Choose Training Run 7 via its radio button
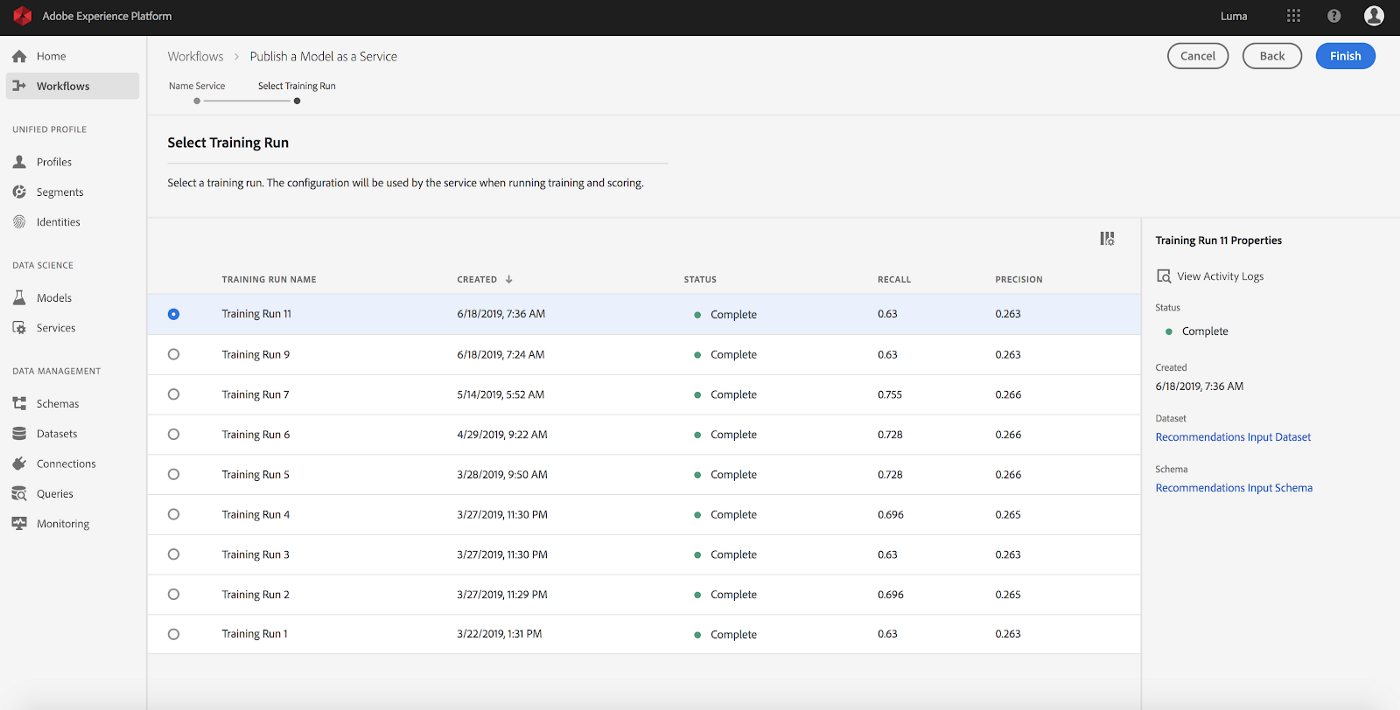 tap(173, 394)
